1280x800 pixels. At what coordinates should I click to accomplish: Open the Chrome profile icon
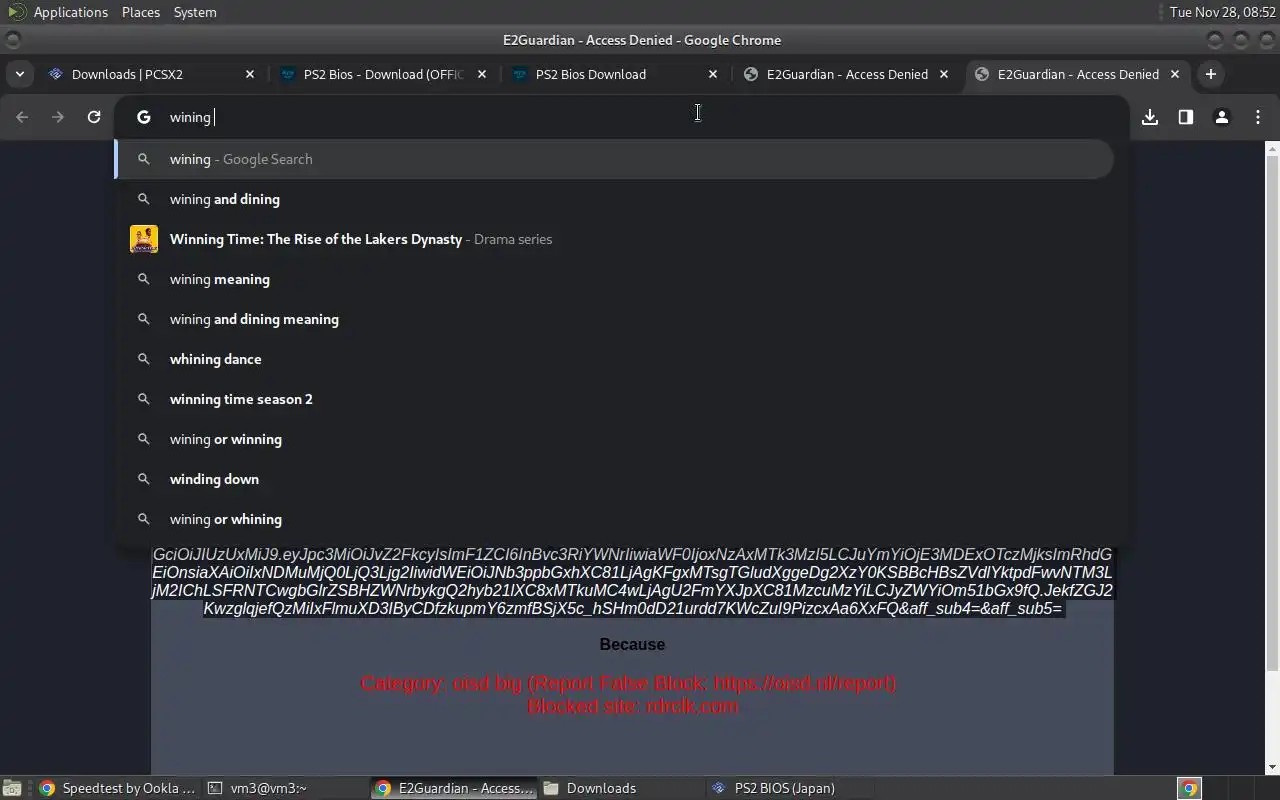(1221, 117)
